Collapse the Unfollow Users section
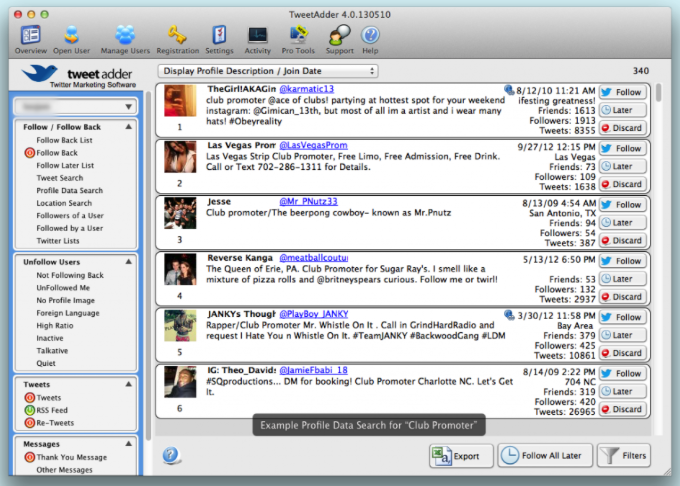Image resolution: width=680 pixels, height=486 pixels. (129, 261)
